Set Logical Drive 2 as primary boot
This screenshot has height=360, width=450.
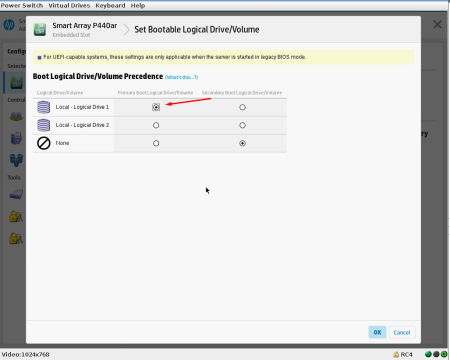tap(156, 125)
